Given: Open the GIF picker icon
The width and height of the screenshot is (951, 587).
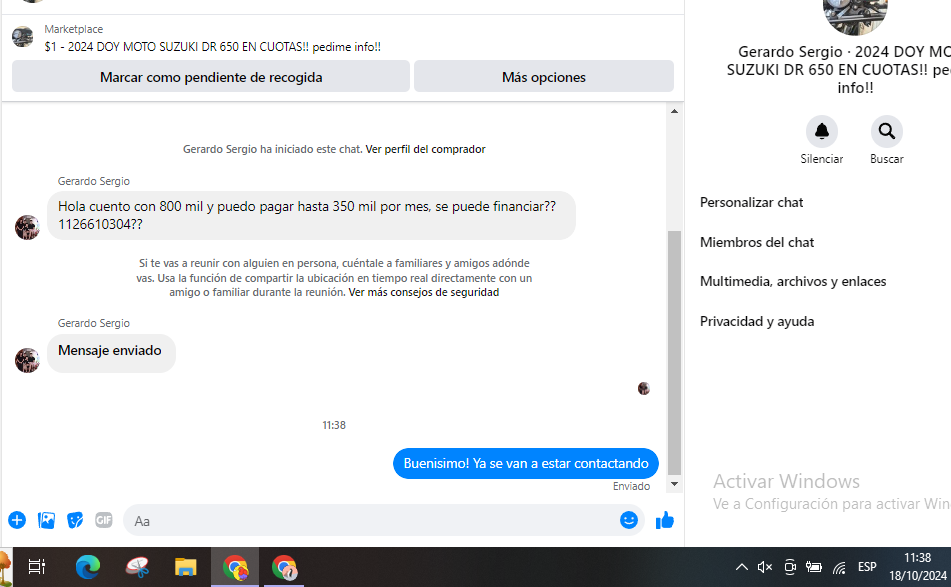Looking at the screenshot, I should [x=104, y=520].
